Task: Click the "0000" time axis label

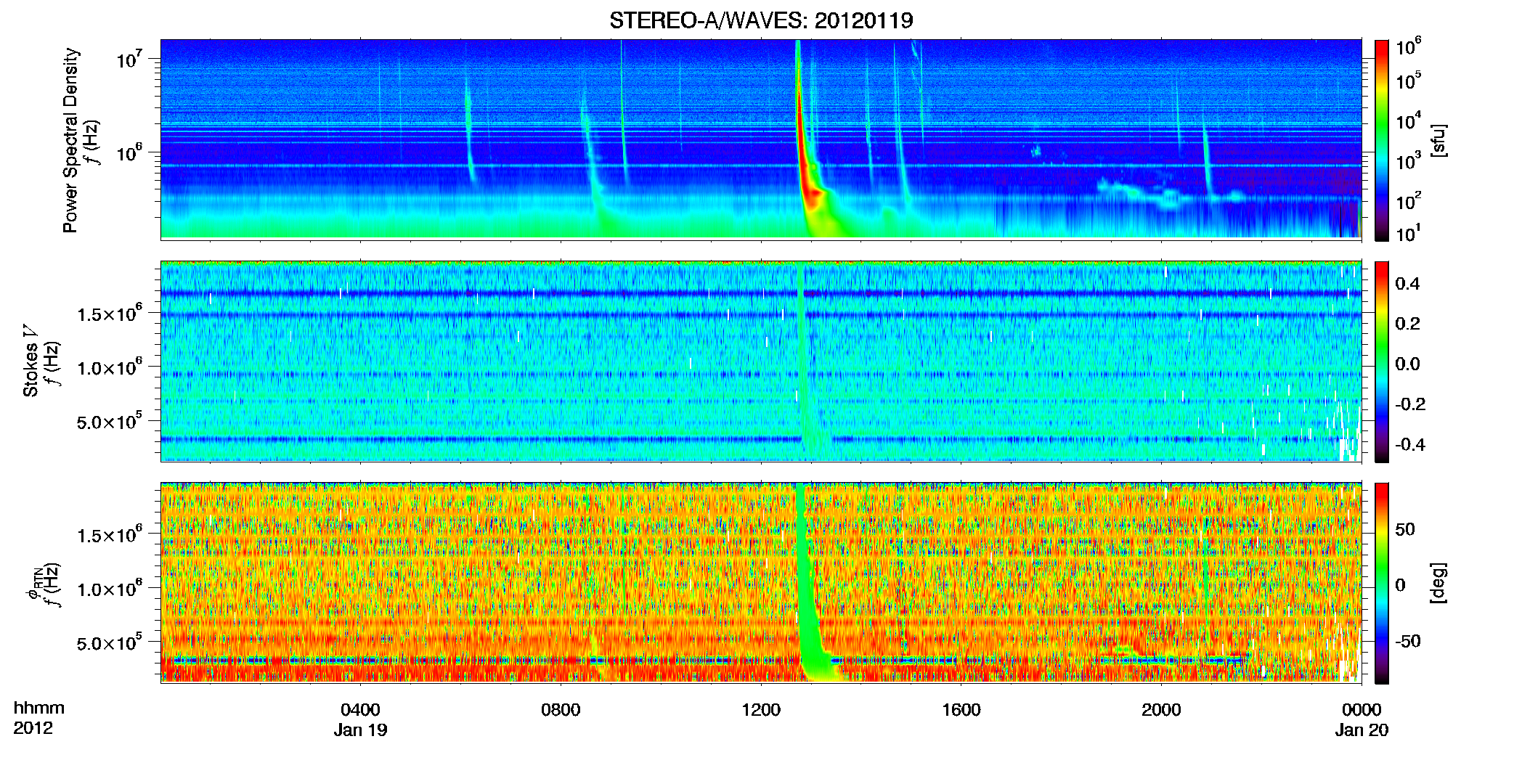Action: coord(1362,709)
